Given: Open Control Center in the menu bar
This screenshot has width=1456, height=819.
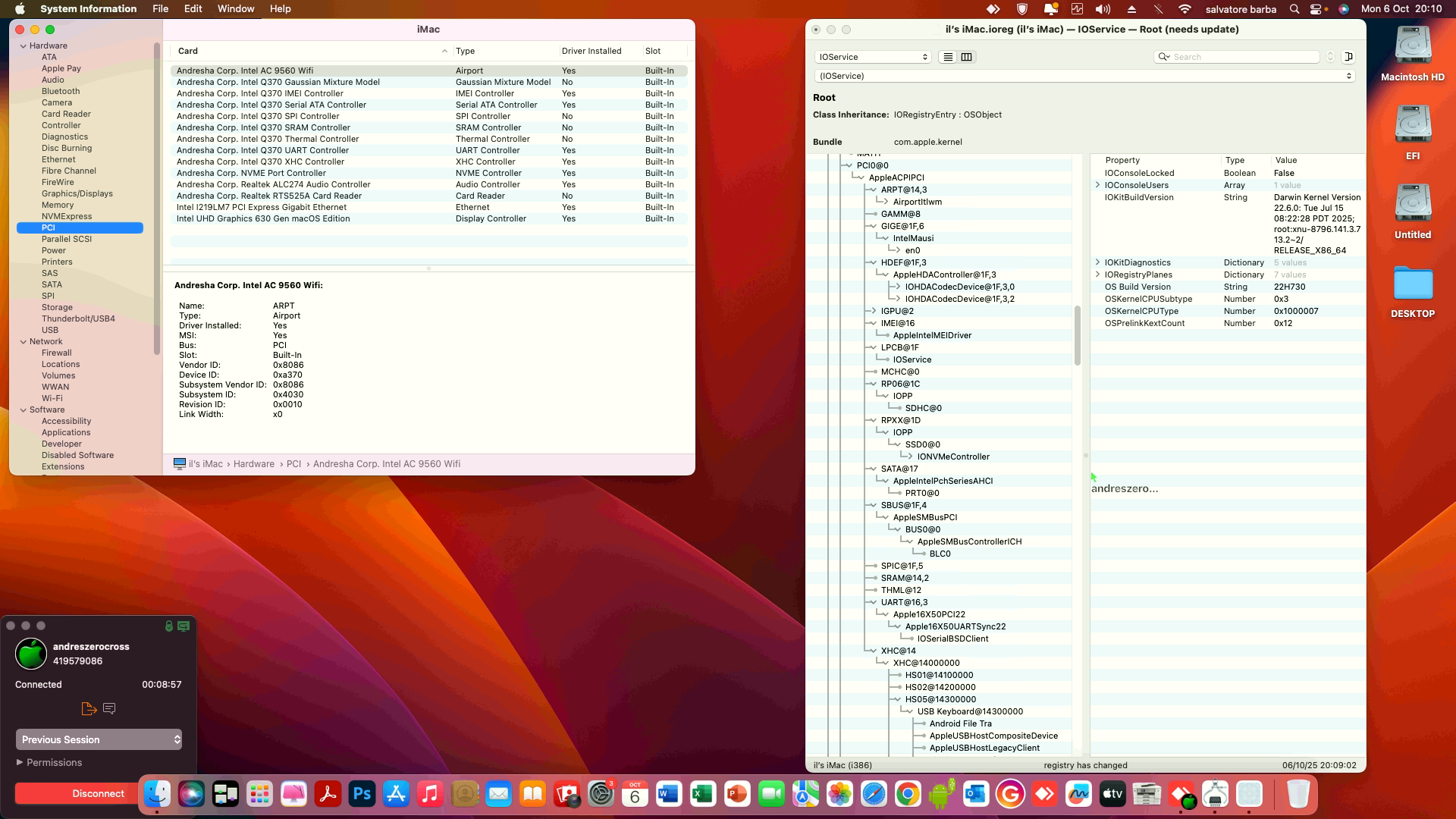Looking at the screenshot, I should click(x=1316, y=9).
